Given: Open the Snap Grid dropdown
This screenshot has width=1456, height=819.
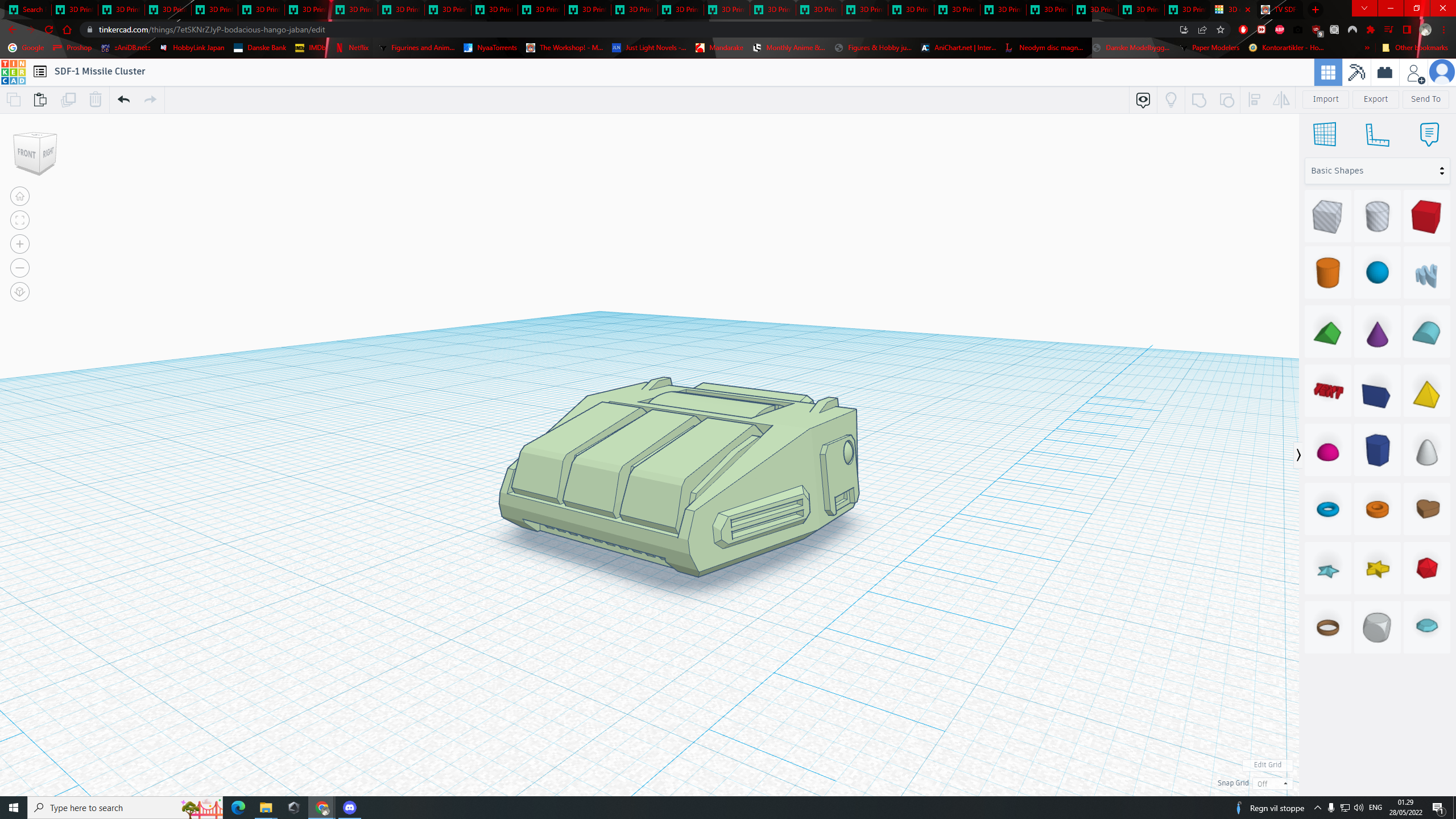Looking at the screenshot, I should pyautogui.click(x=1272, y=784).
